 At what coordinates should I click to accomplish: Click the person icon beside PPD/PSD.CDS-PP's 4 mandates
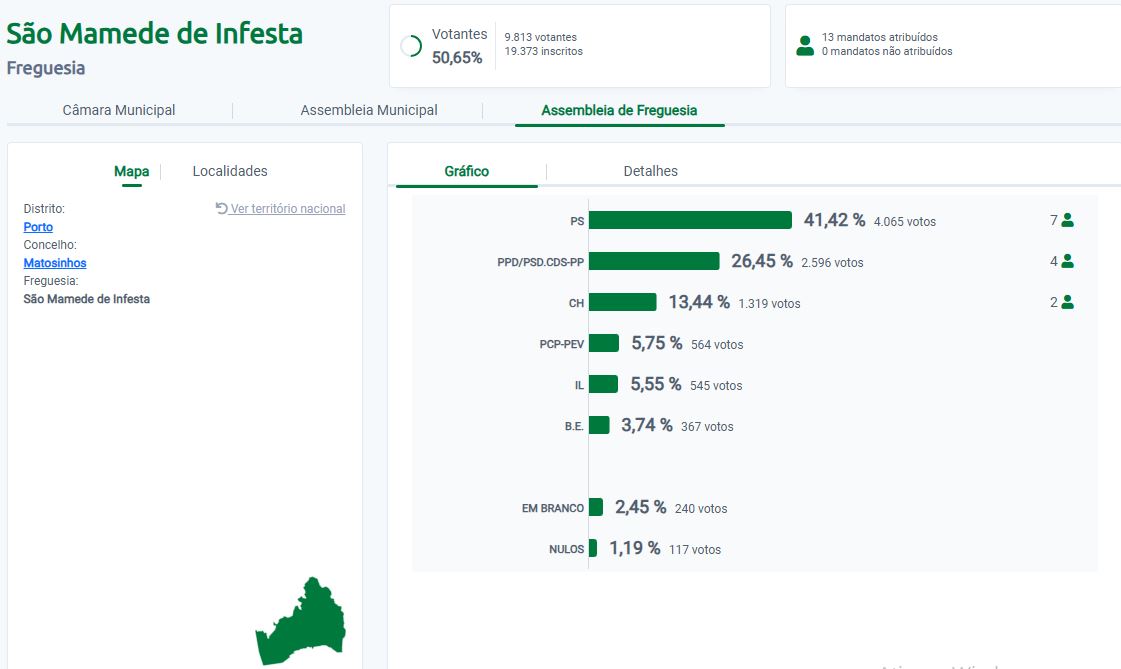[1067, 261]
